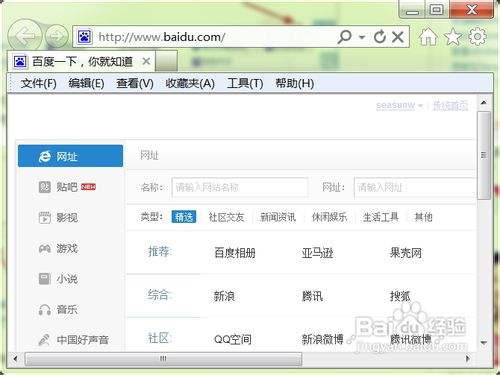
Task: Click the horizontal scrollbar left arrow
Action: (15, 359)
